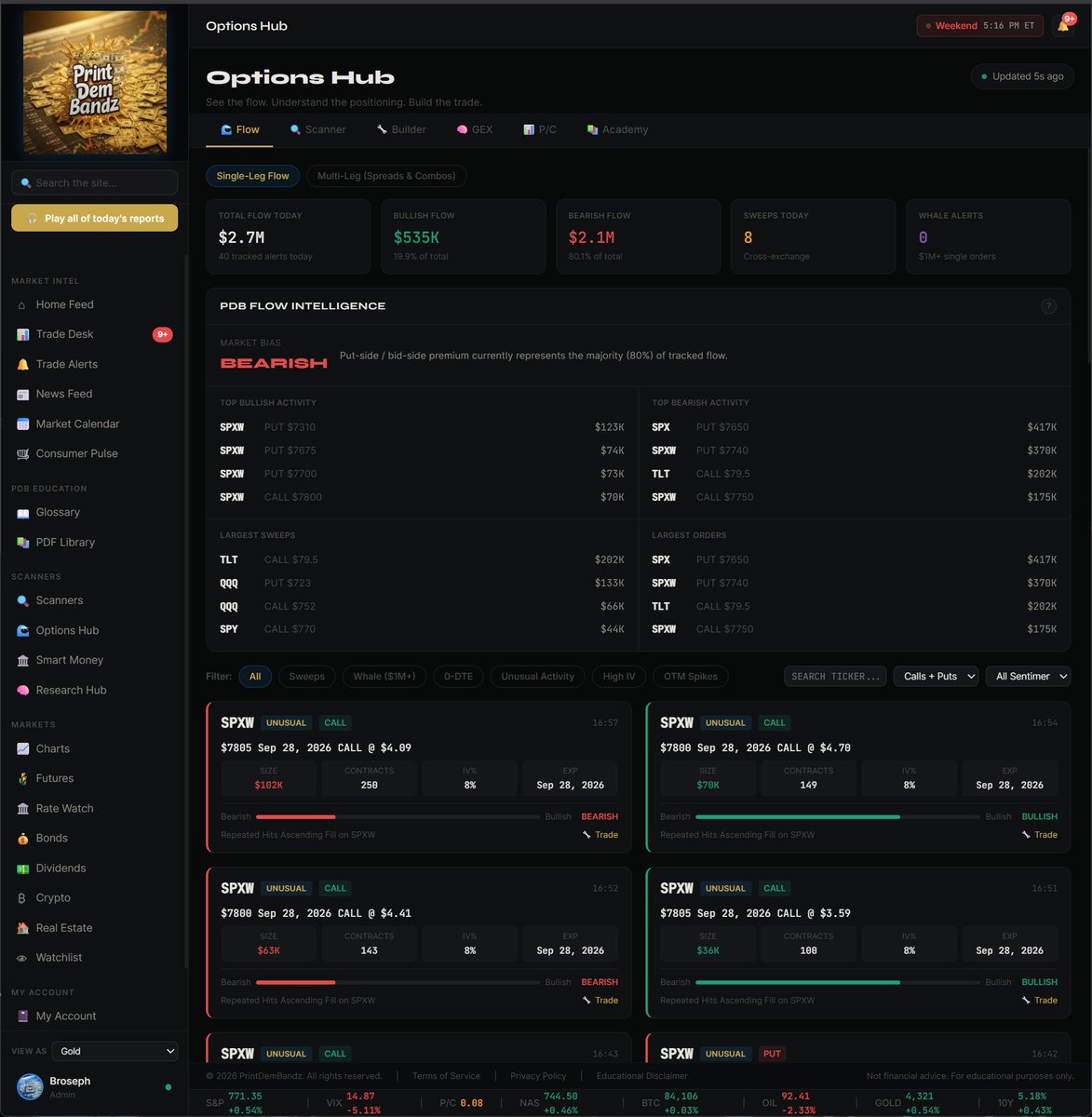Click the Search Ticker input field

click(x=835, y=677)
